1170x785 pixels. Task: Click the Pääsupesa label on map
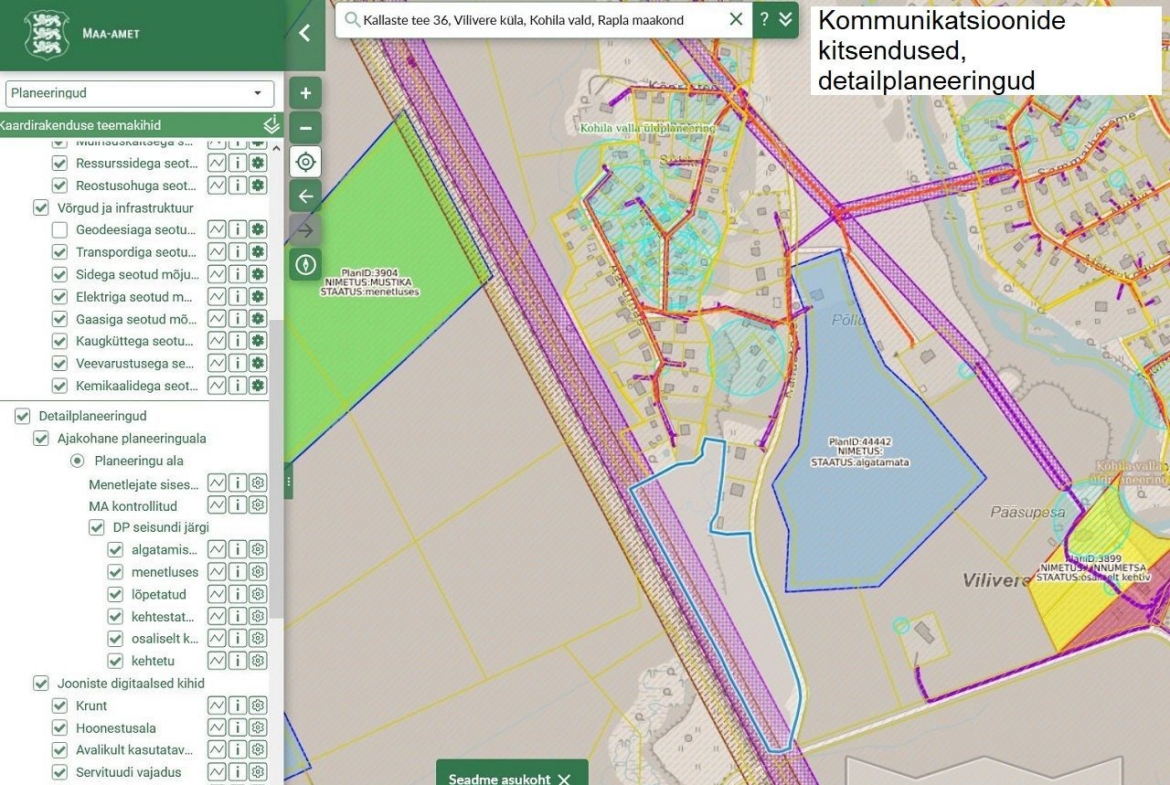tap(1027, 512)
